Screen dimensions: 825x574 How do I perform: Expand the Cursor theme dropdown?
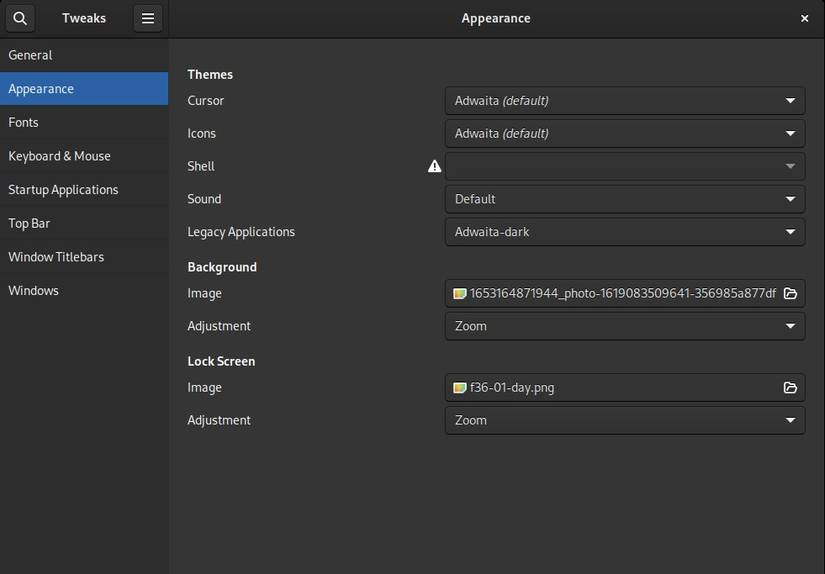624,100
